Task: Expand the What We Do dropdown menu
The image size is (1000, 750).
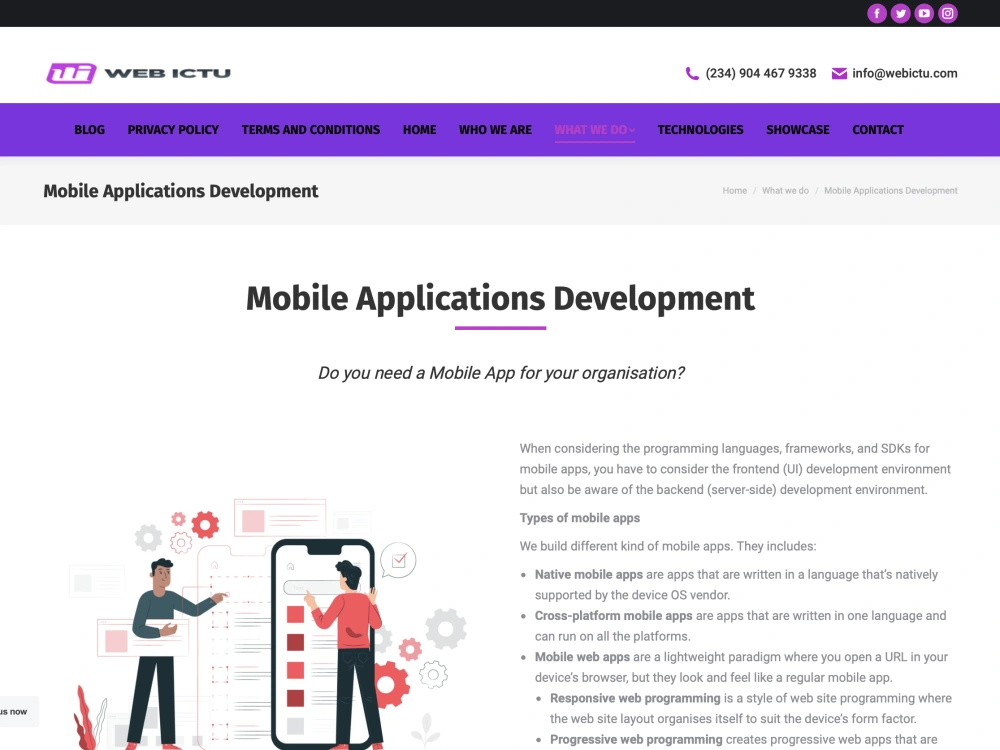Action: (x=594, y=129)
